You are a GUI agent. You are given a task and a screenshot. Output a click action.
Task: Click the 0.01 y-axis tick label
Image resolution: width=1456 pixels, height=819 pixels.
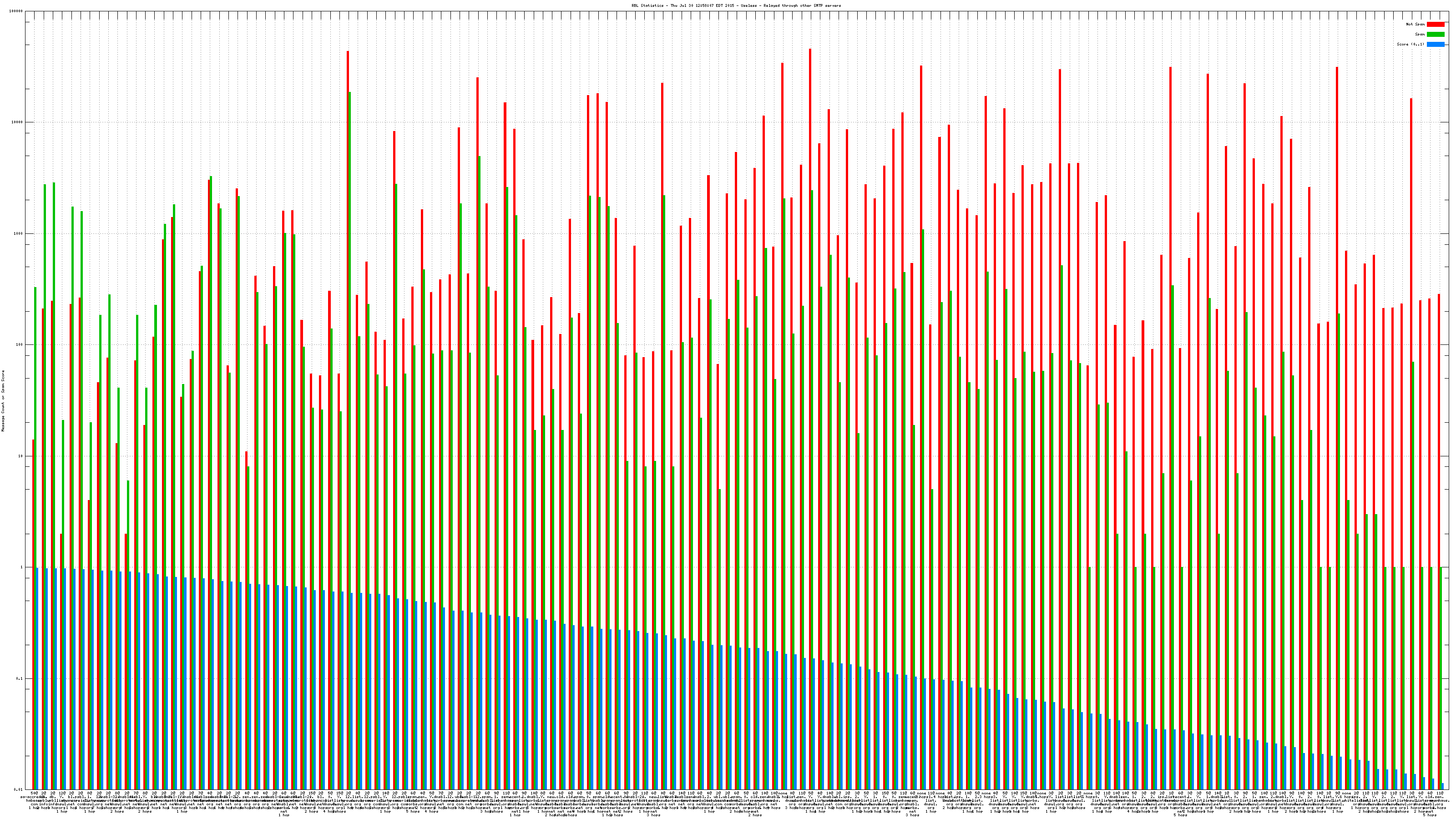coord(19,789)
